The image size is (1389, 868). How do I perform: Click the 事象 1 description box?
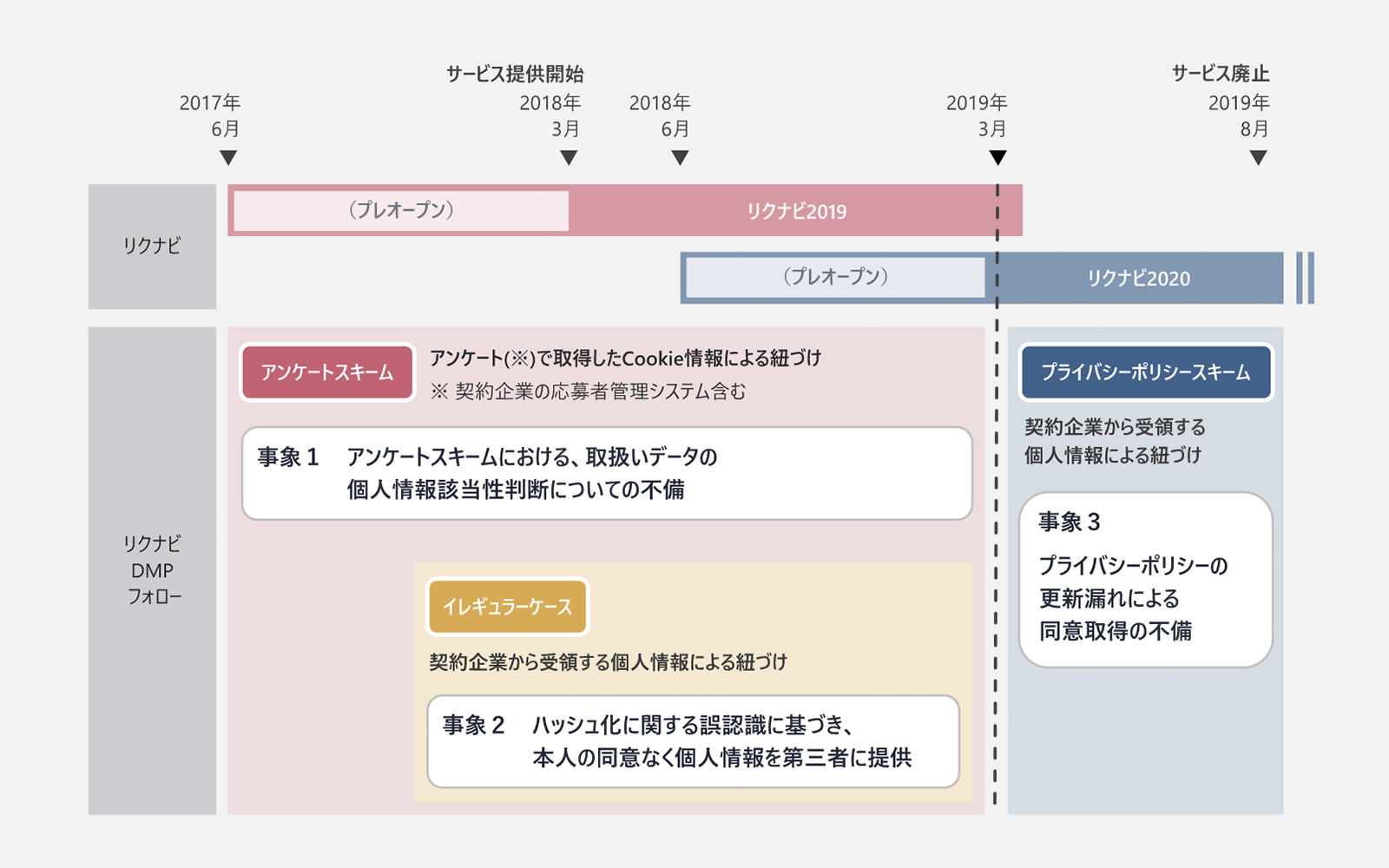point(607,473)
